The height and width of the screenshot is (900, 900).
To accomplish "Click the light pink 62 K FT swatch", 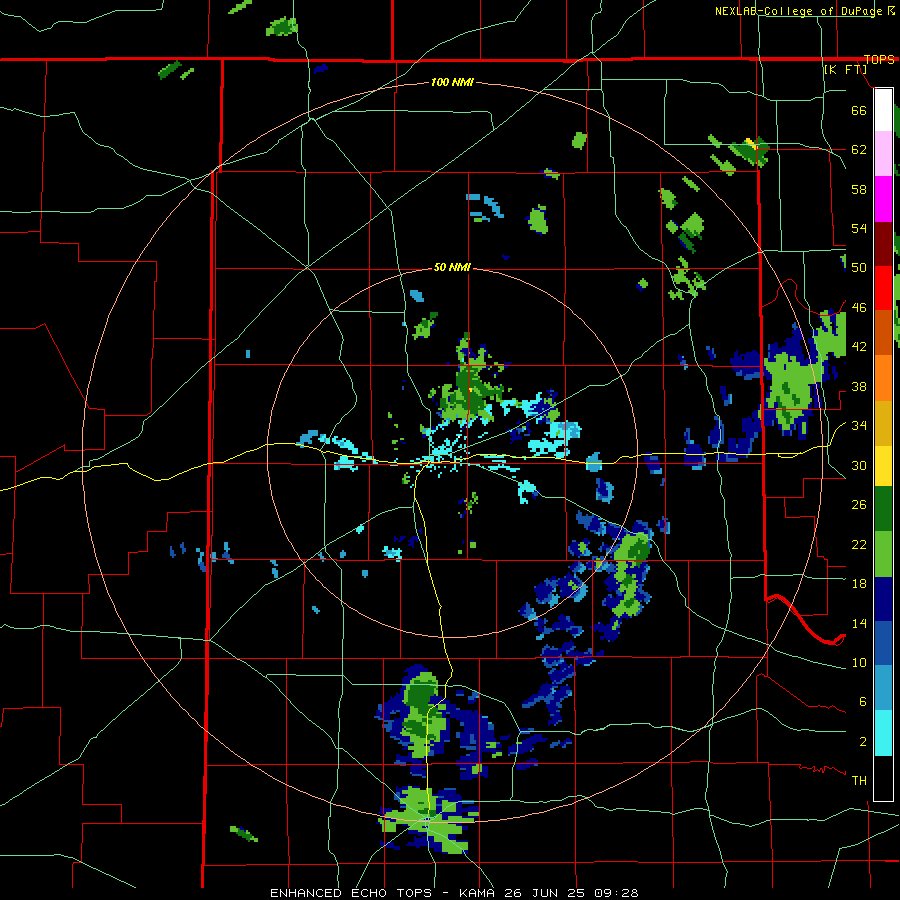I will tap(883, 153).
